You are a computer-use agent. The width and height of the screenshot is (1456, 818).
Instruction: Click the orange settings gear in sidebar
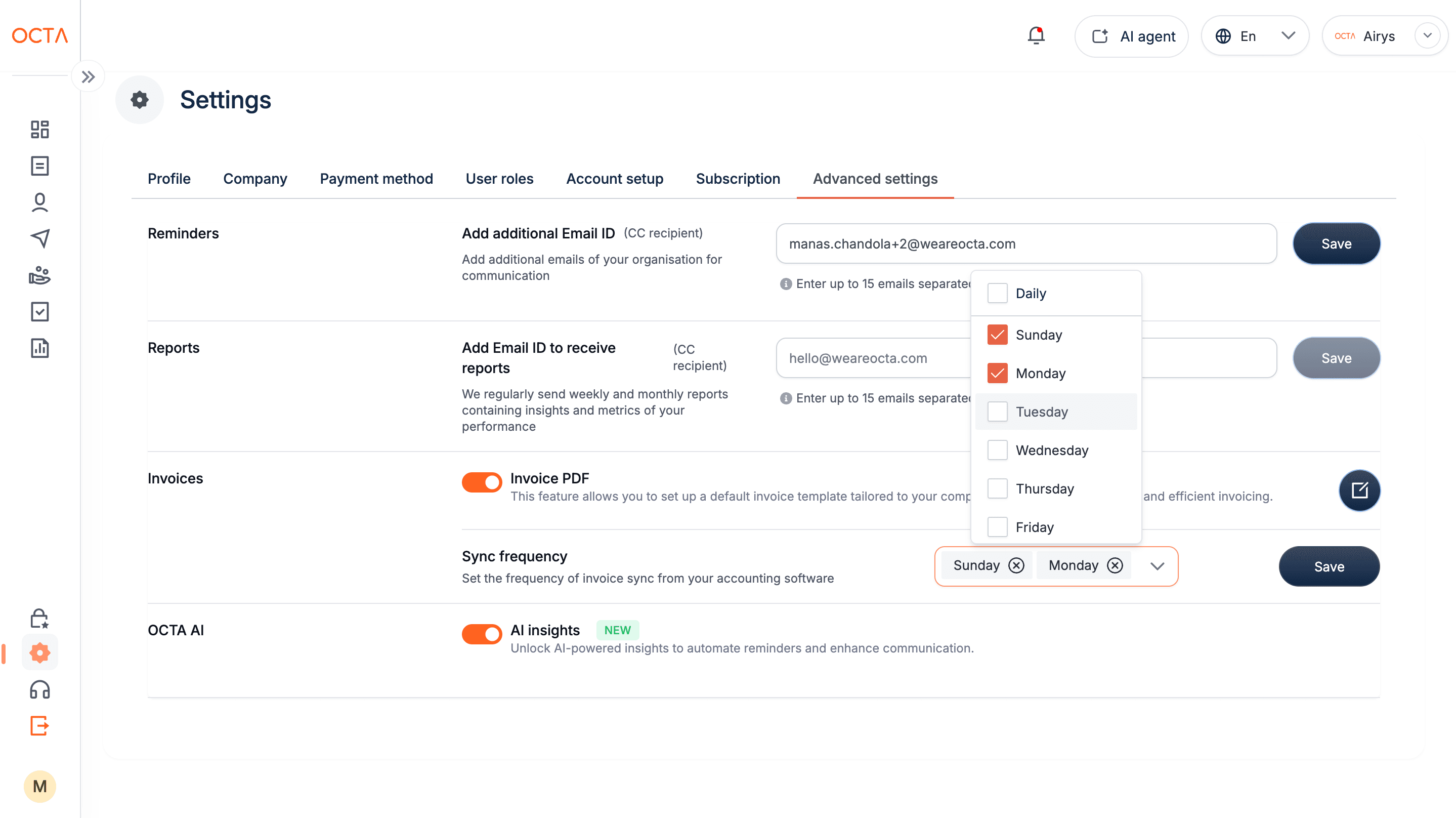tap(39, 653)
